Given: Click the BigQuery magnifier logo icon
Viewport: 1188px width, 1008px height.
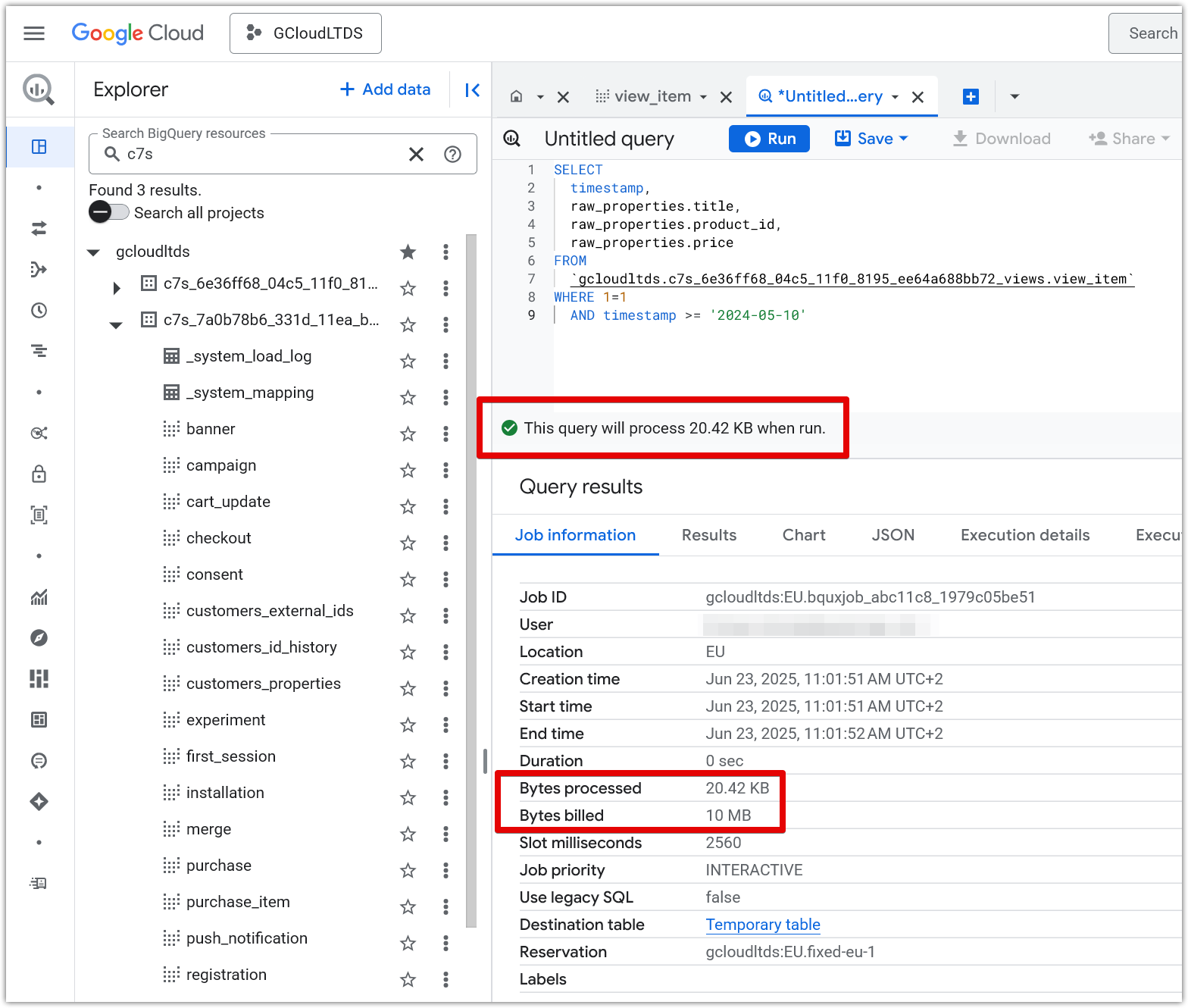Looking at the screenshot, I should coord(39,89).
